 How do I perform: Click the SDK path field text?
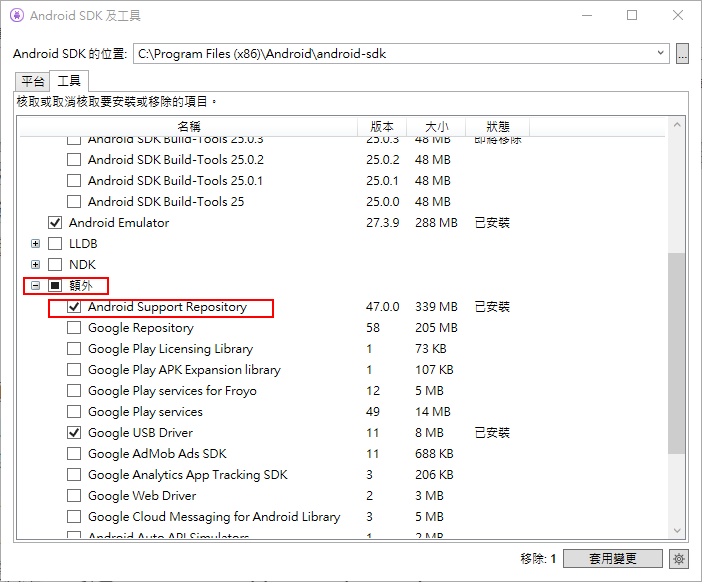pyautogui.click(x=262, y=54)
